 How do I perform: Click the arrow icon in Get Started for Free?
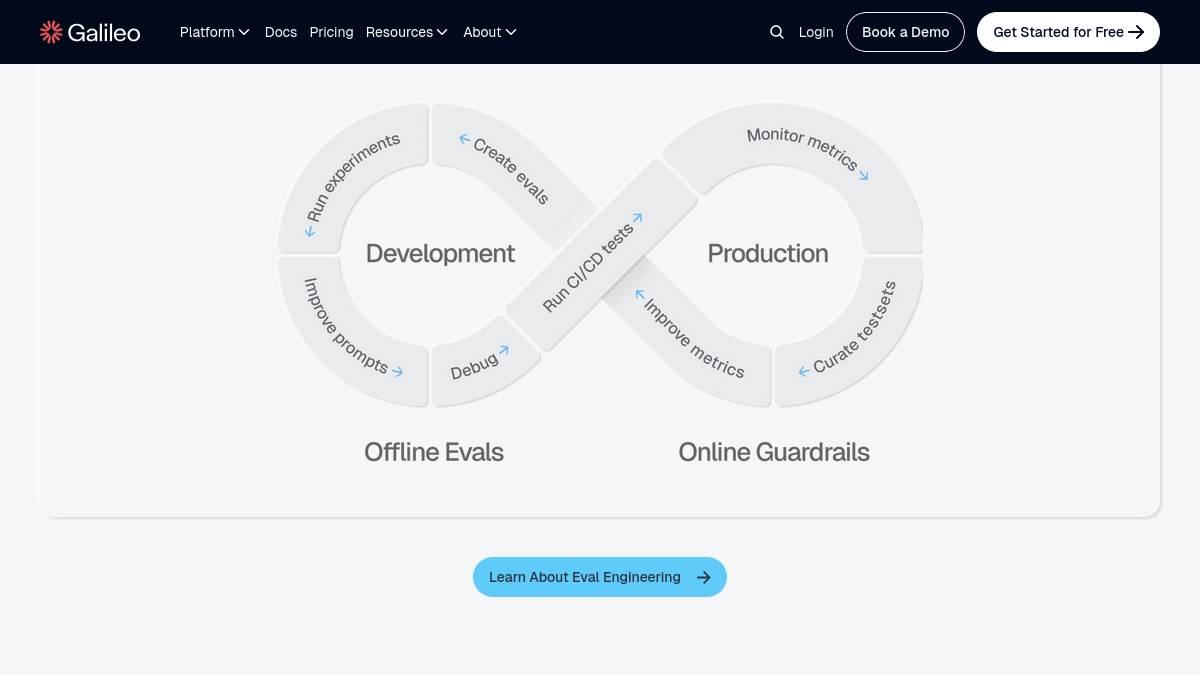(1136, 32)
